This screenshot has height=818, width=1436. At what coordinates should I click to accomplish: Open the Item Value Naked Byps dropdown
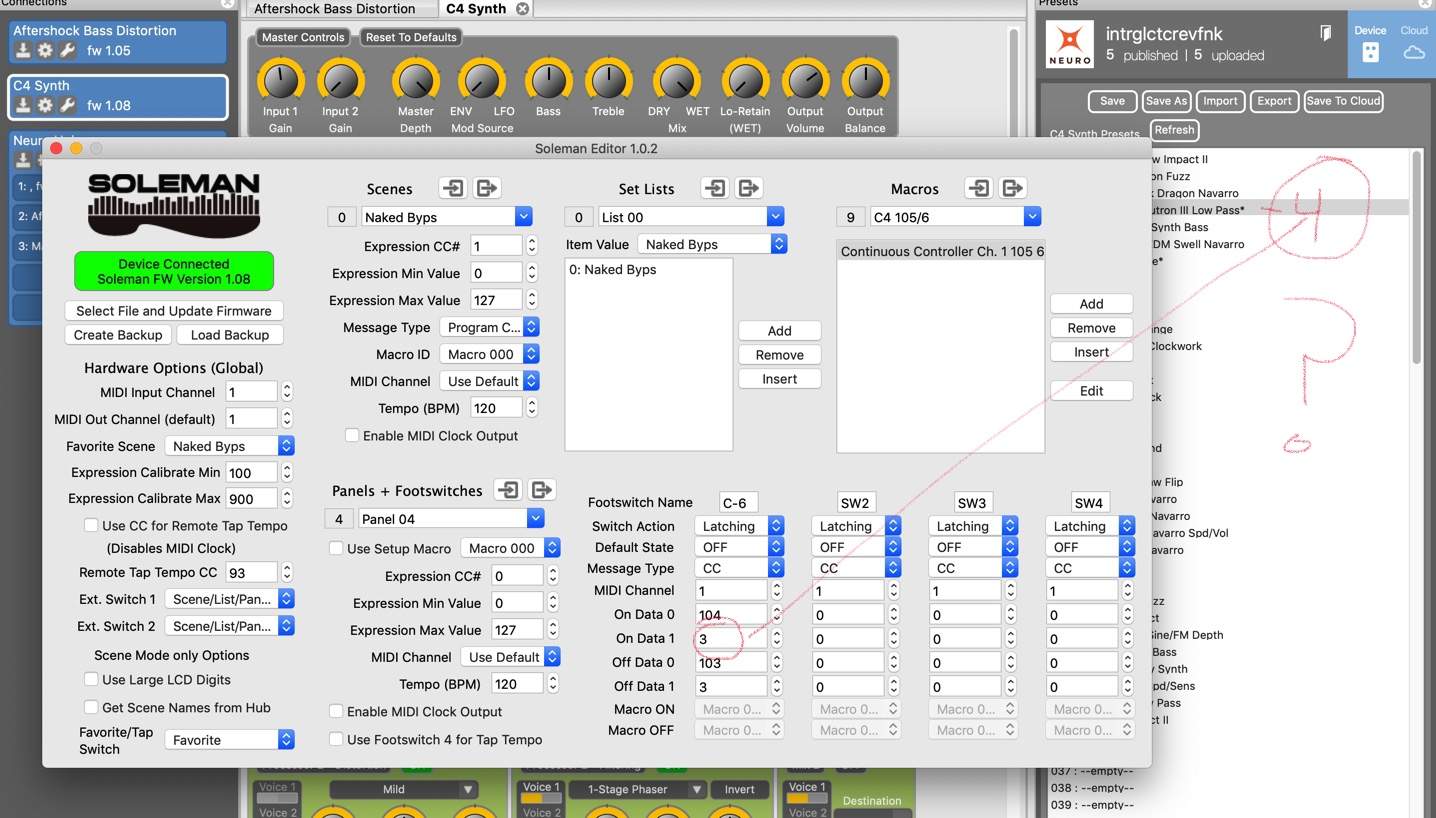pos(713,244)
